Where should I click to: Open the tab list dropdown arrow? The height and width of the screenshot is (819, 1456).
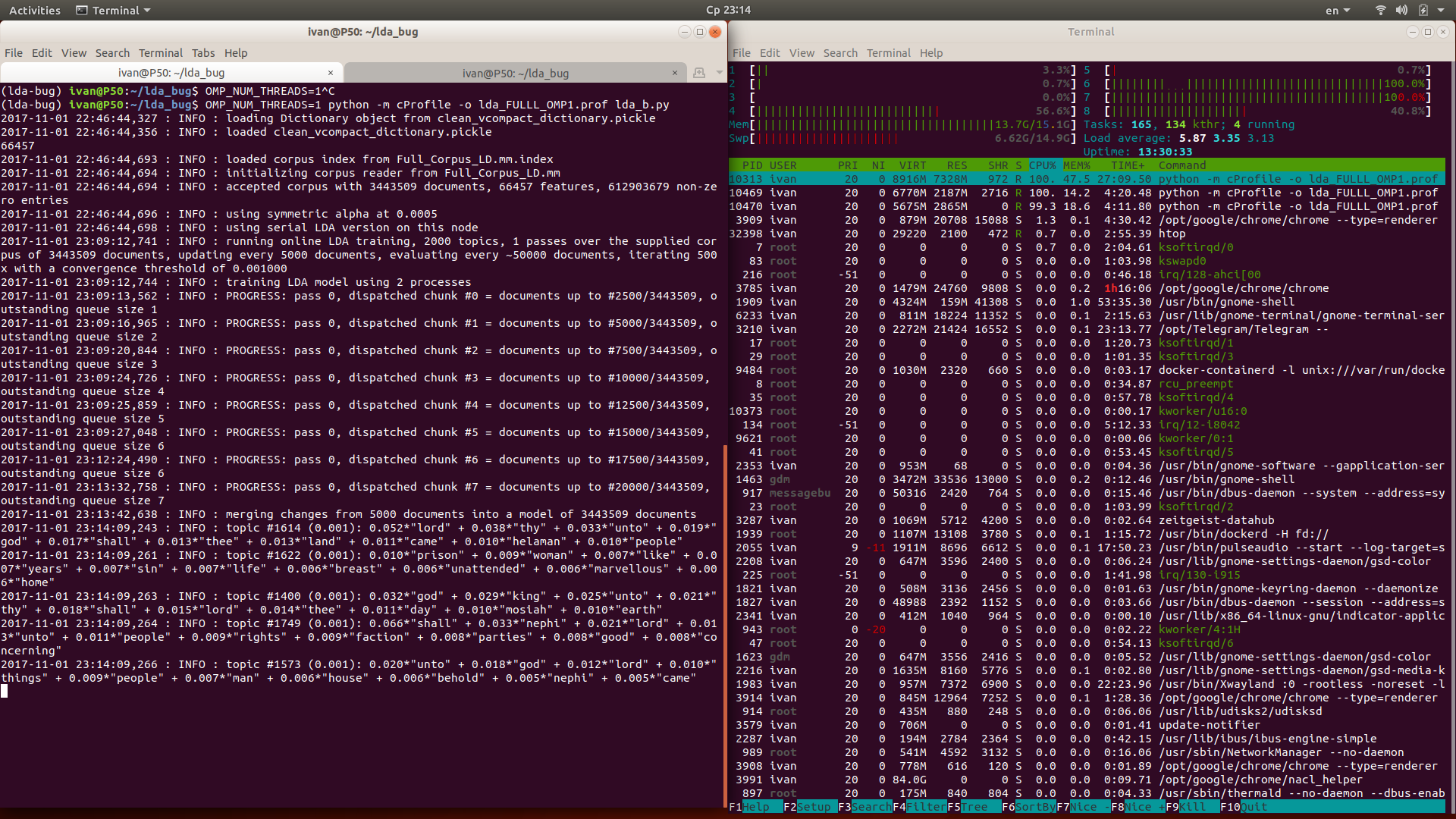tap(719, 73)
